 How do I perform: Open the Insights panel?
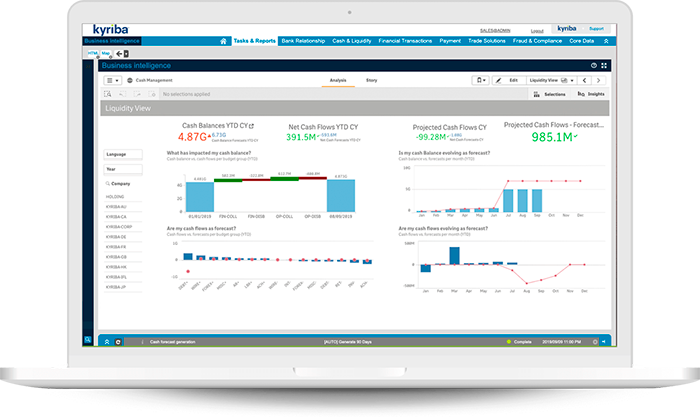point(591,93)
